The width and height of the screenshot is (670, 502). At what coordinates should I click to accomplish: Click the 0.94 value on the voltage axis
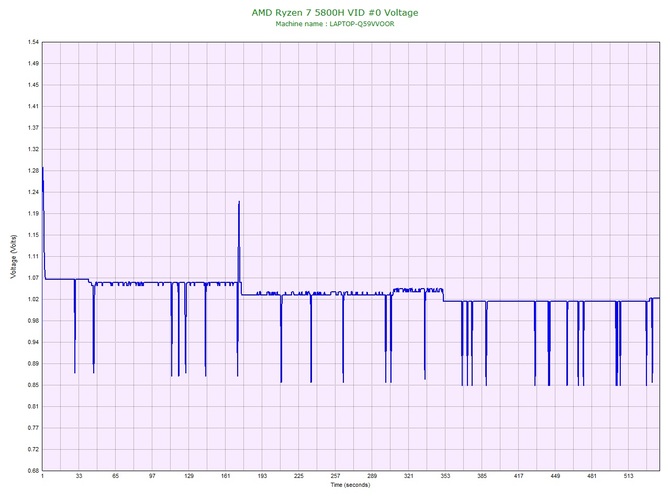pyautogui.click(x=33, y=342)
